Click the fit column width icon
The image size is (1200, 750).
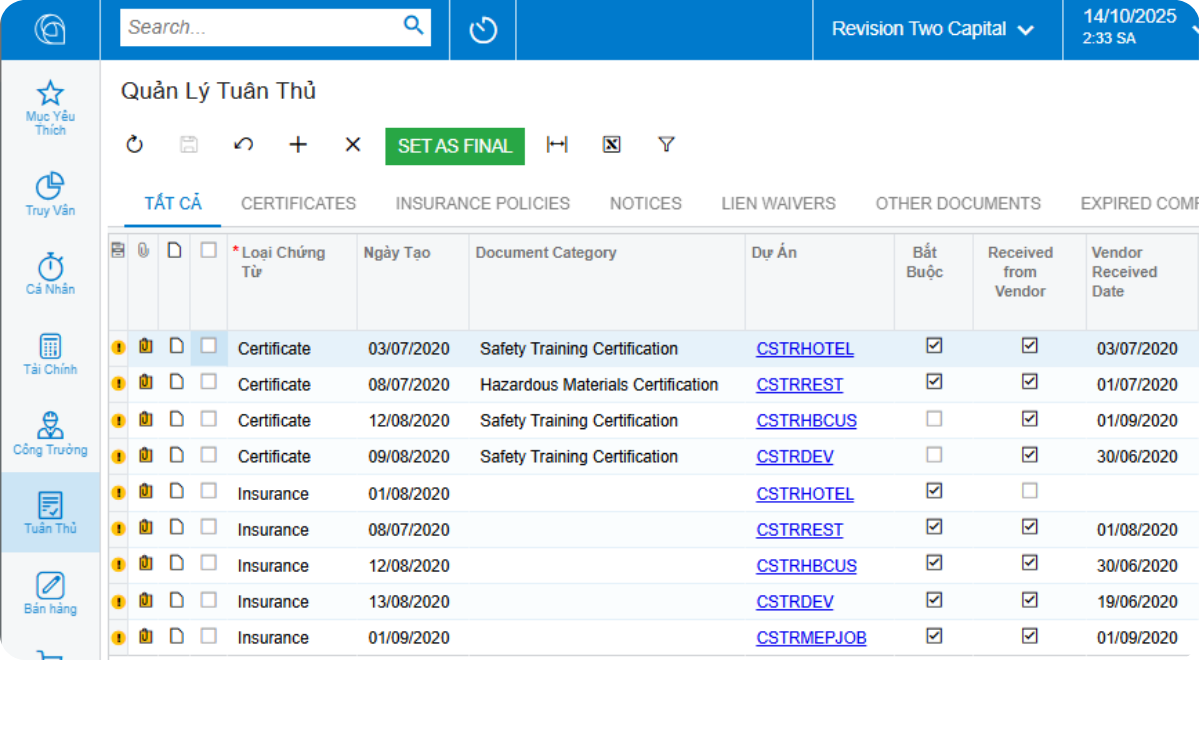click(557, 145)
